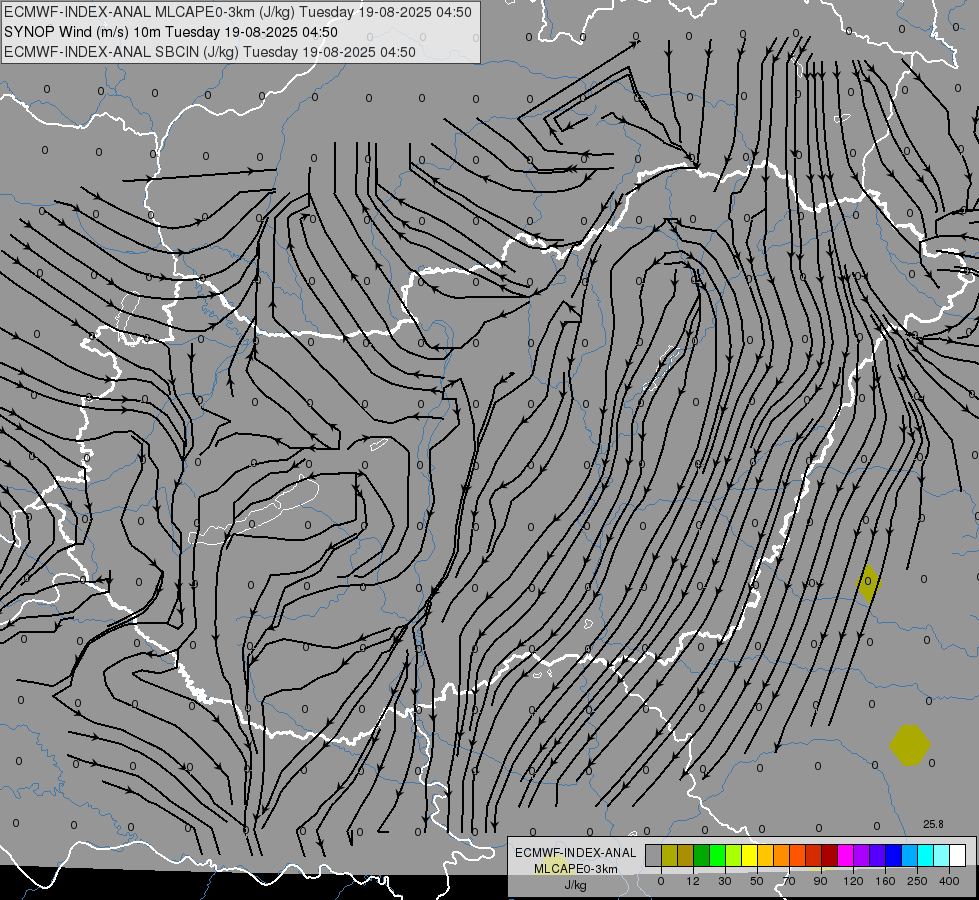Click the legend value 12
Screen dimensions: 979x900
(693, 881)
